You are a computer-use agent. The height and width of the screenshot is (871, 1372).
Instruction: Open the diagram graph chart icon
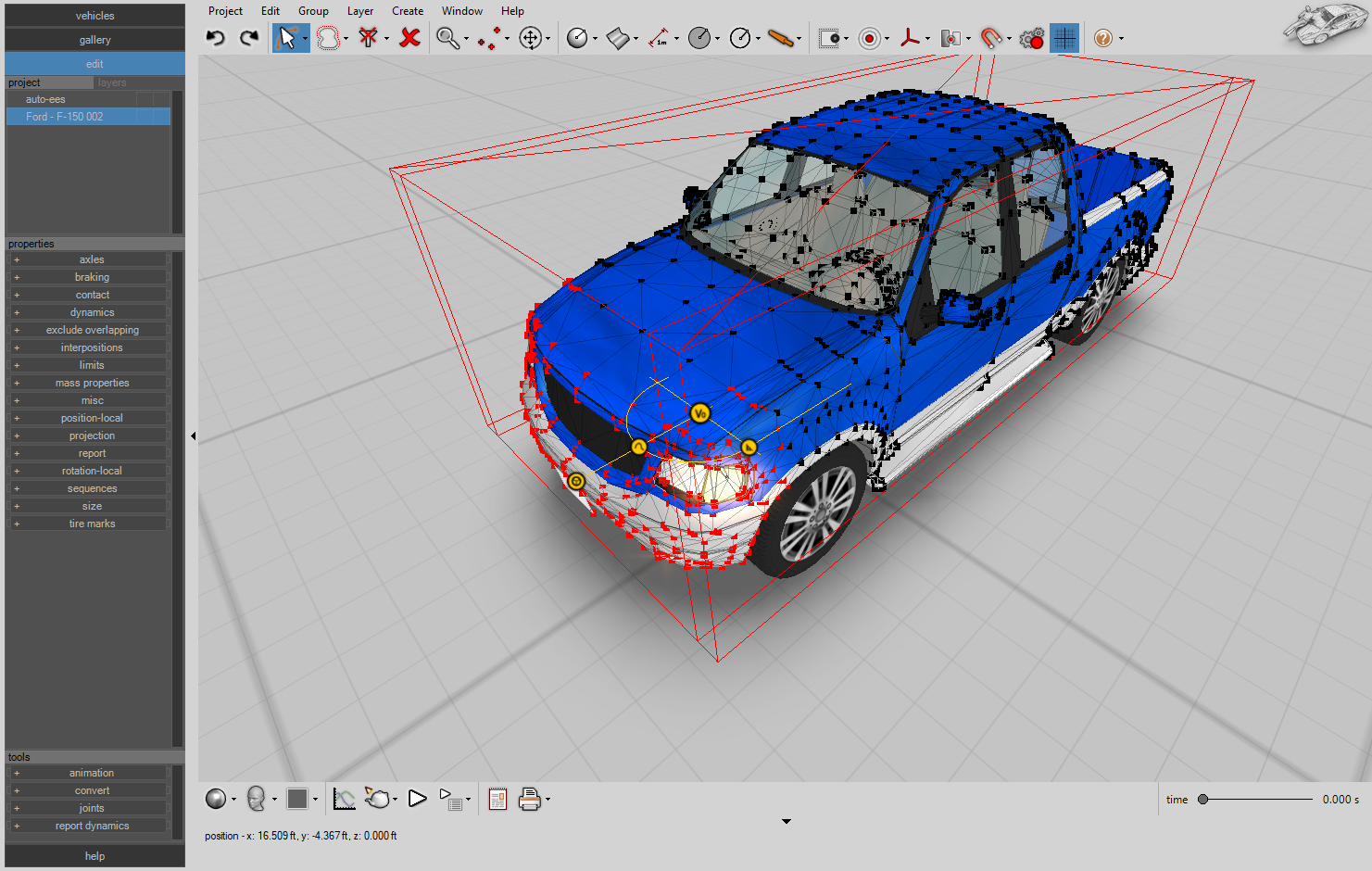(344, 799)
